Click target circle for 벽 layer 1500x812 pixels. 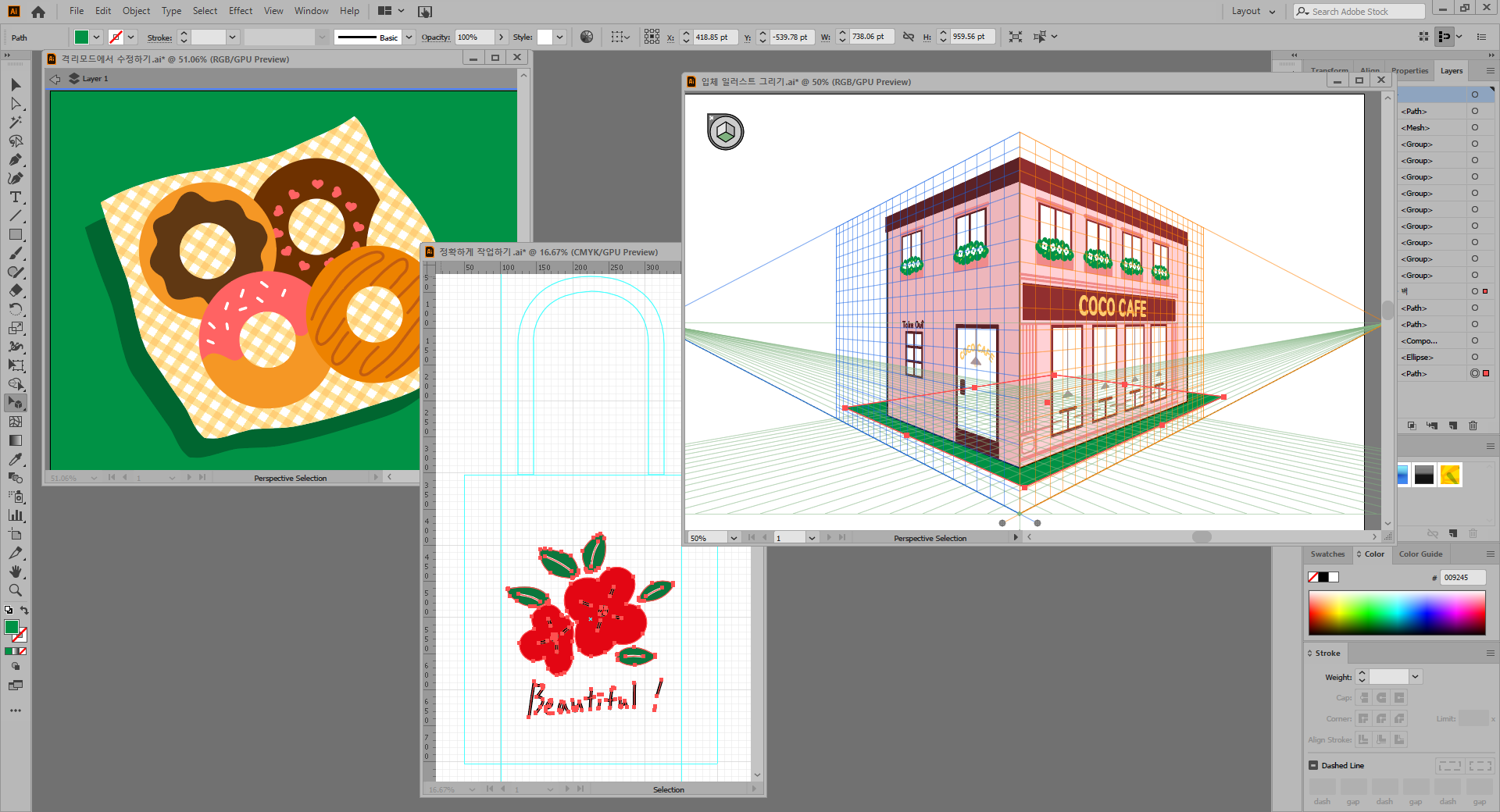[x=1474, y=291]
